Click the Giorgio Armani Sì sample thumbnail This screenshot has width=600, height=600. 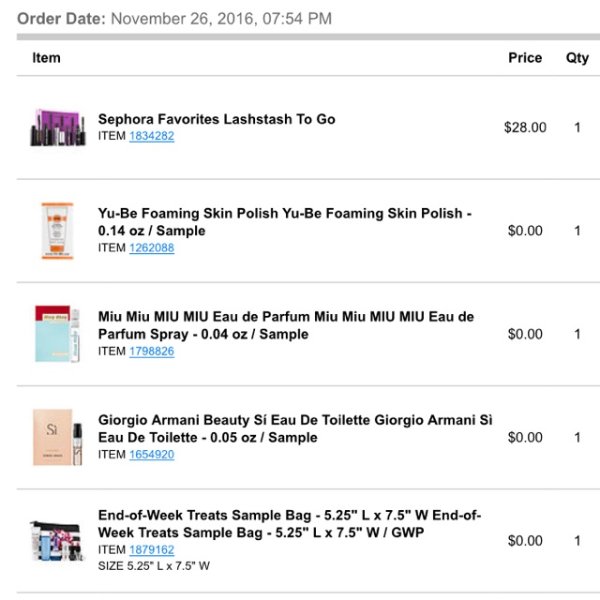(x=57, y=437)
